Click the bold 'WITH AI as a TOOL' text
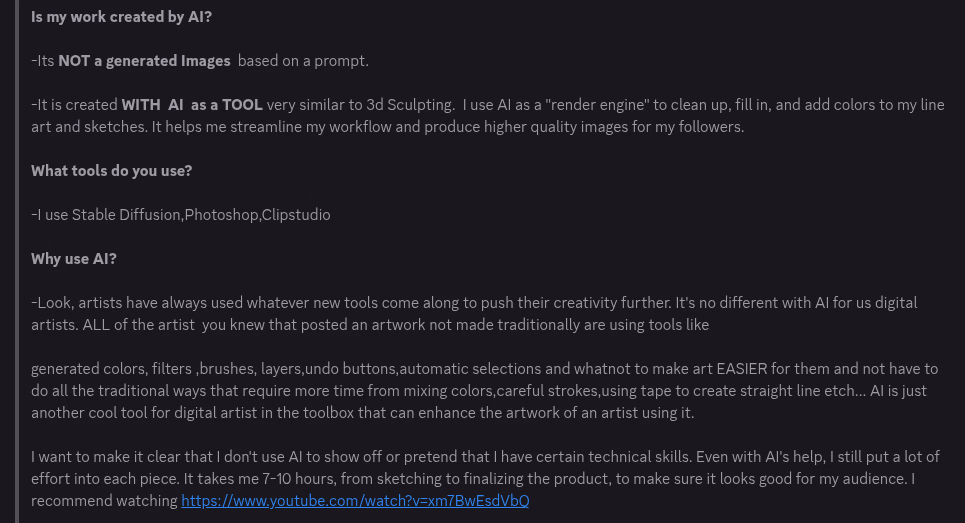This screenshot has width=965, height=523. tap(192, 104)
